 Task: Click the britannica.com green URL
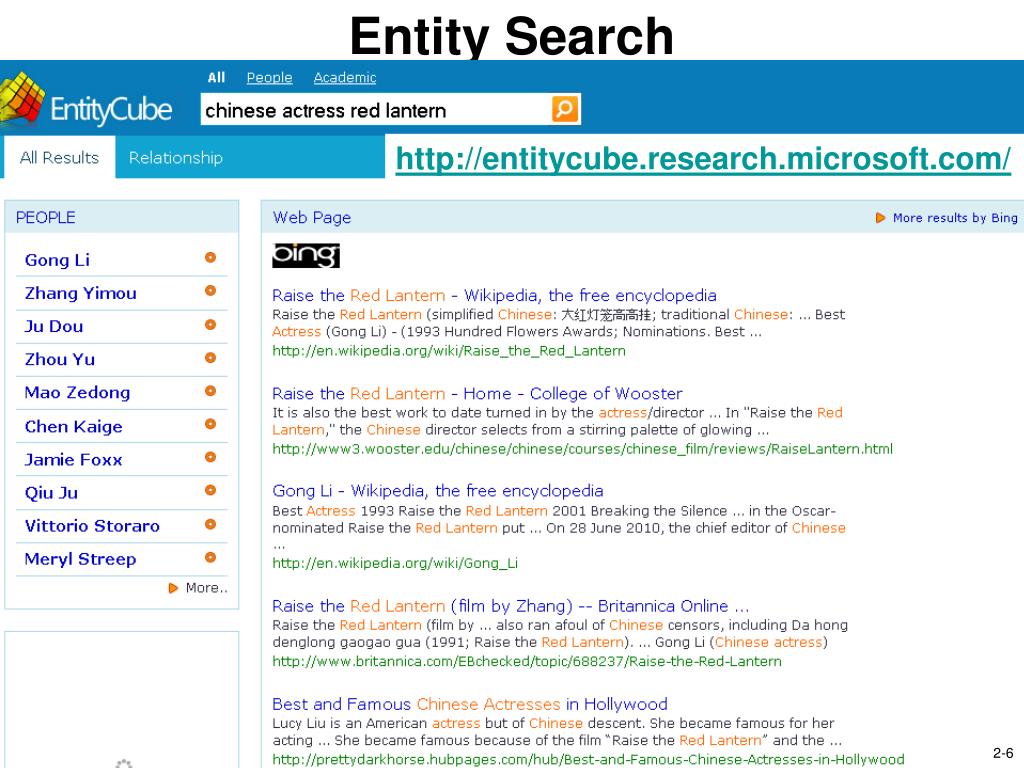(527, 662)
